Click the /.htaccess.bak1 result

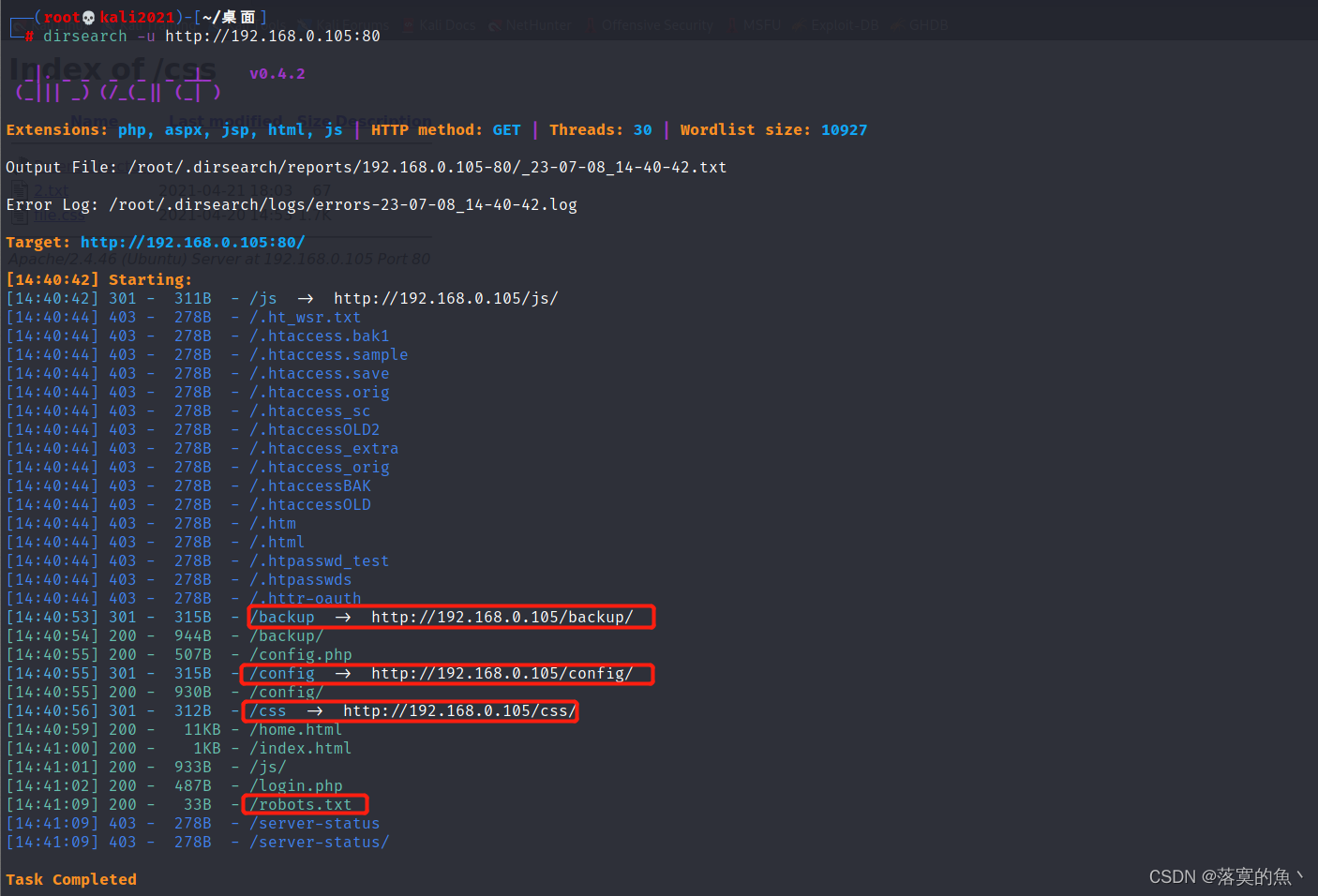click(x=320, y=336)
